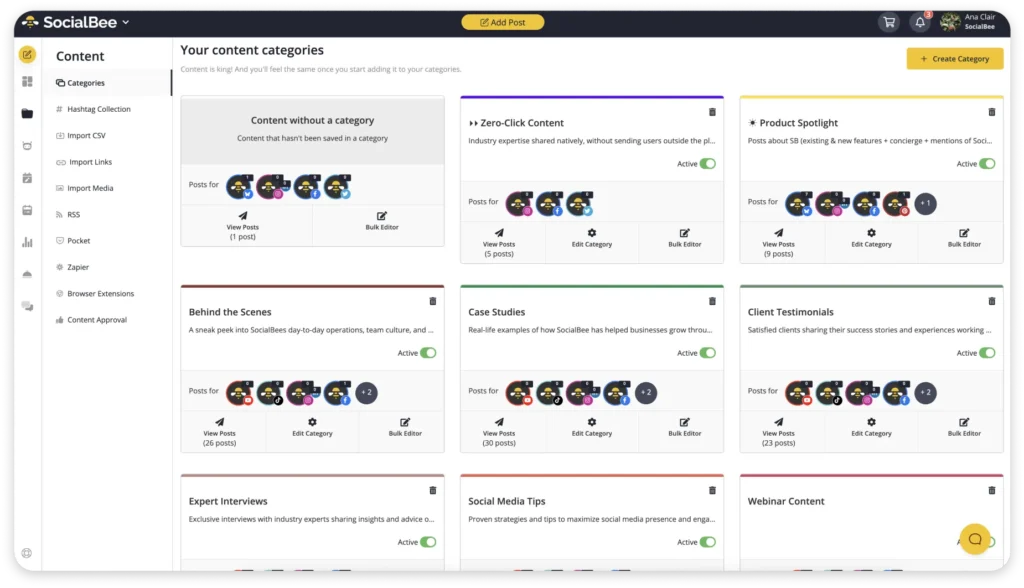Delete the Zero-Click Content category via trash icon
This screenshot has height=588, width=1024.
click(x=712, y=111)
